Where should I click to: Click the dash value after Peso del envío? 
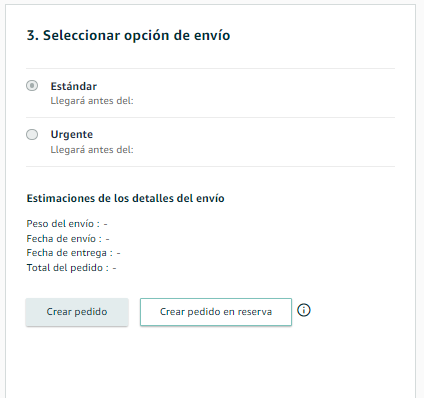click(x=105, y=224)
